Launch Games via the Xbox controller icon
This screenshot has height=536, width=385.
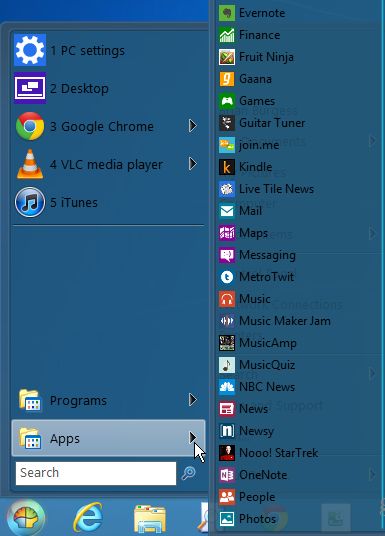tap(227, 101)
